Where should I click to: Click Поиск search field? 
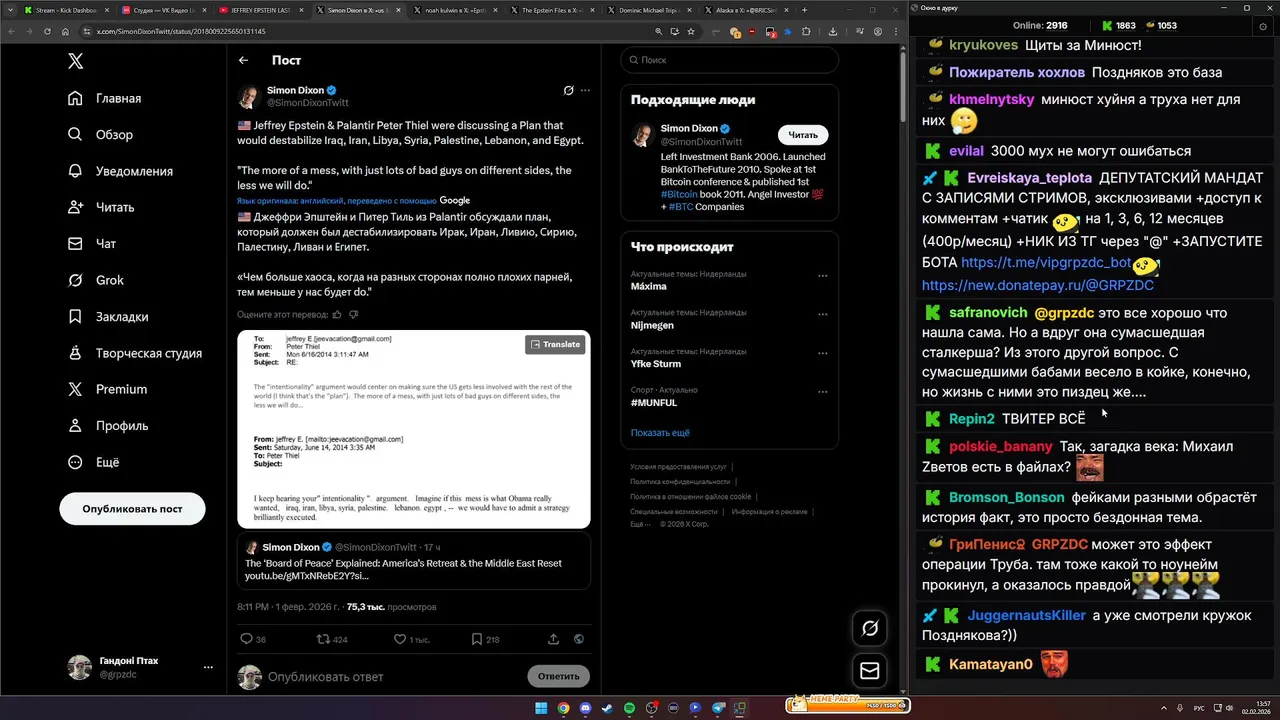point(729,60)
